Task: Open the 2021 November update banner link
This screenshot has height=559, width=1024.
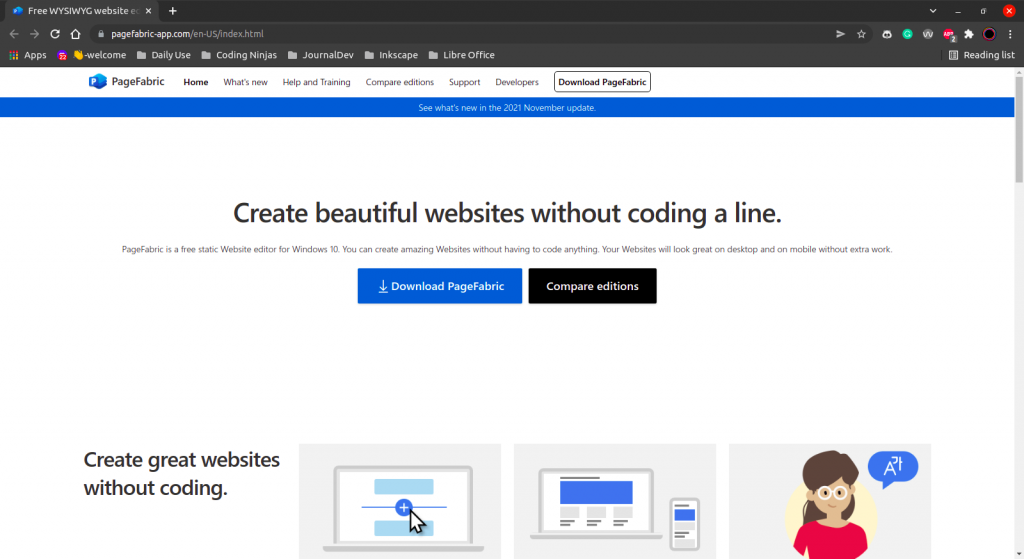Action: [x=507, y=107]
